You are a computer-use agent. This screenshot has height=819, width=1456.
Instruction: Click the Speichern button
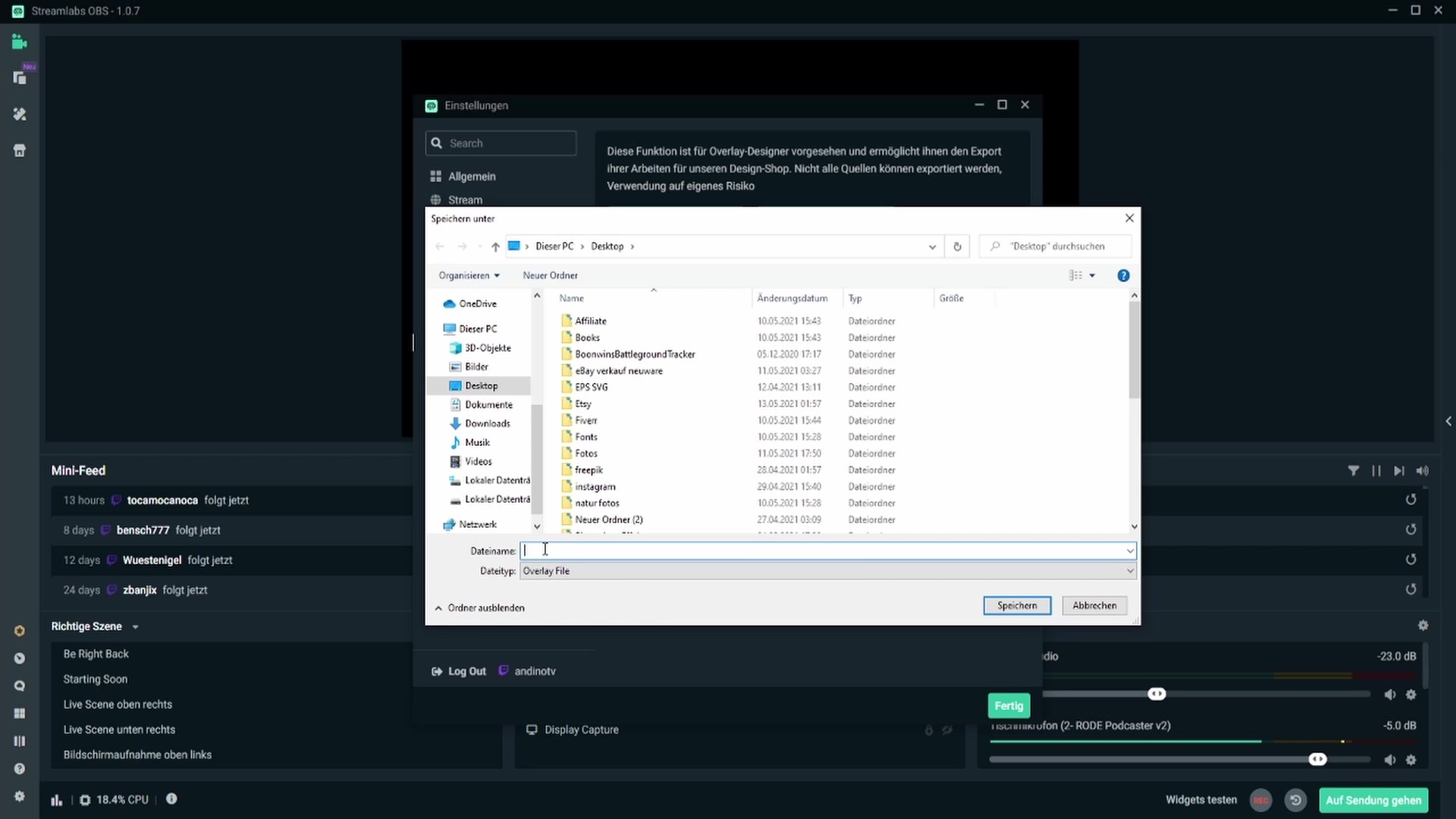(x=1016, y=605)
